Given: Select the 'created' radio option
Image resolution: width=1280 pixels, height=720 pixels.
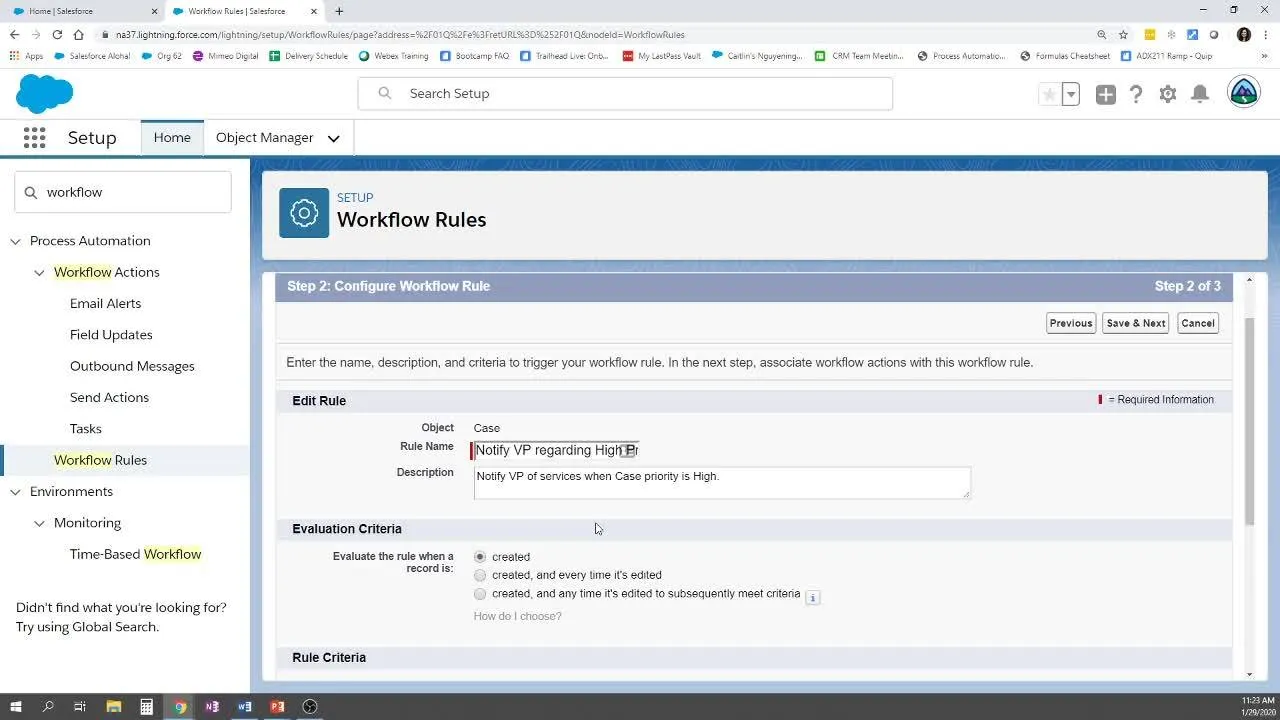Looking at the screenshot, I should click(x=480, y=557).
